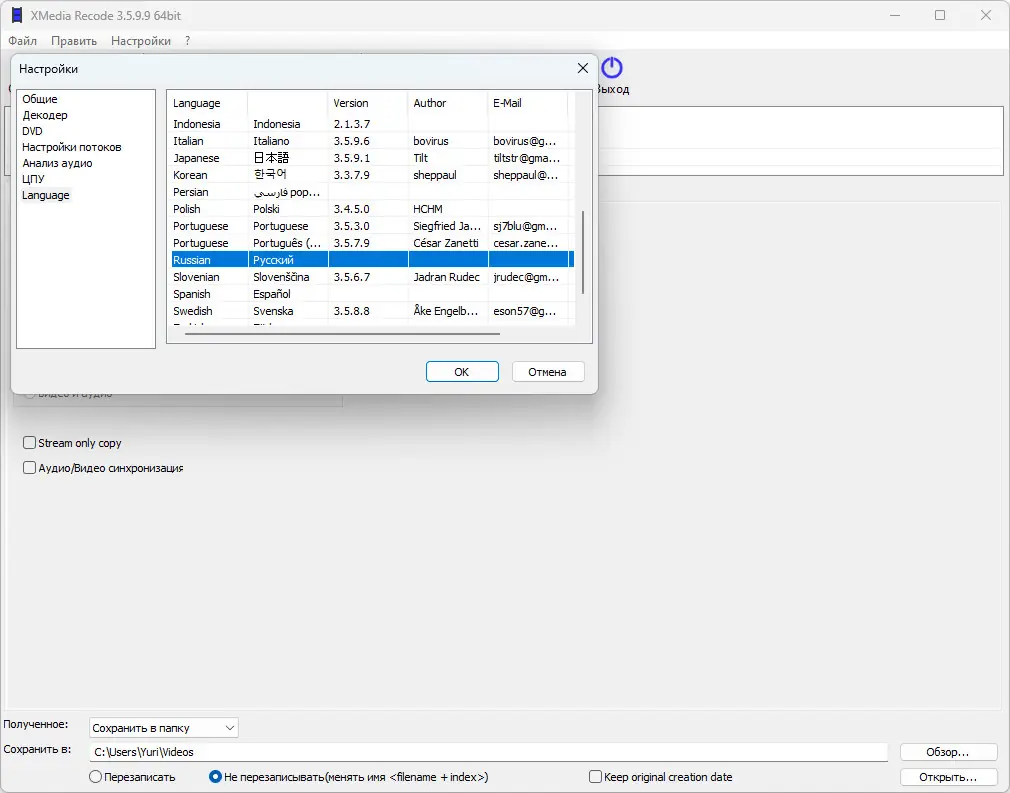The width and height of the screenshot is (1010, 793).
Task: Click the Español native name cell
Action: [272, 294]
